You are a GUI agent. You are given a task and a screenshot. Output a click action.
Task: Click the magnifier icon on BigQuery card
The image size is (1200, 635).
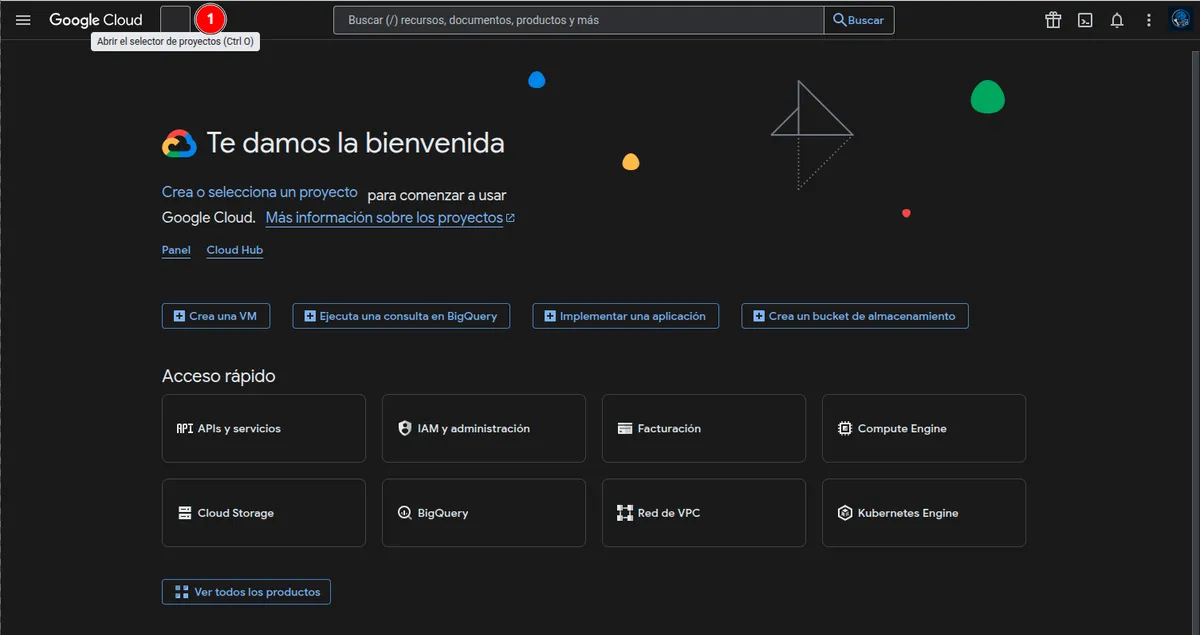coord(405,513)
